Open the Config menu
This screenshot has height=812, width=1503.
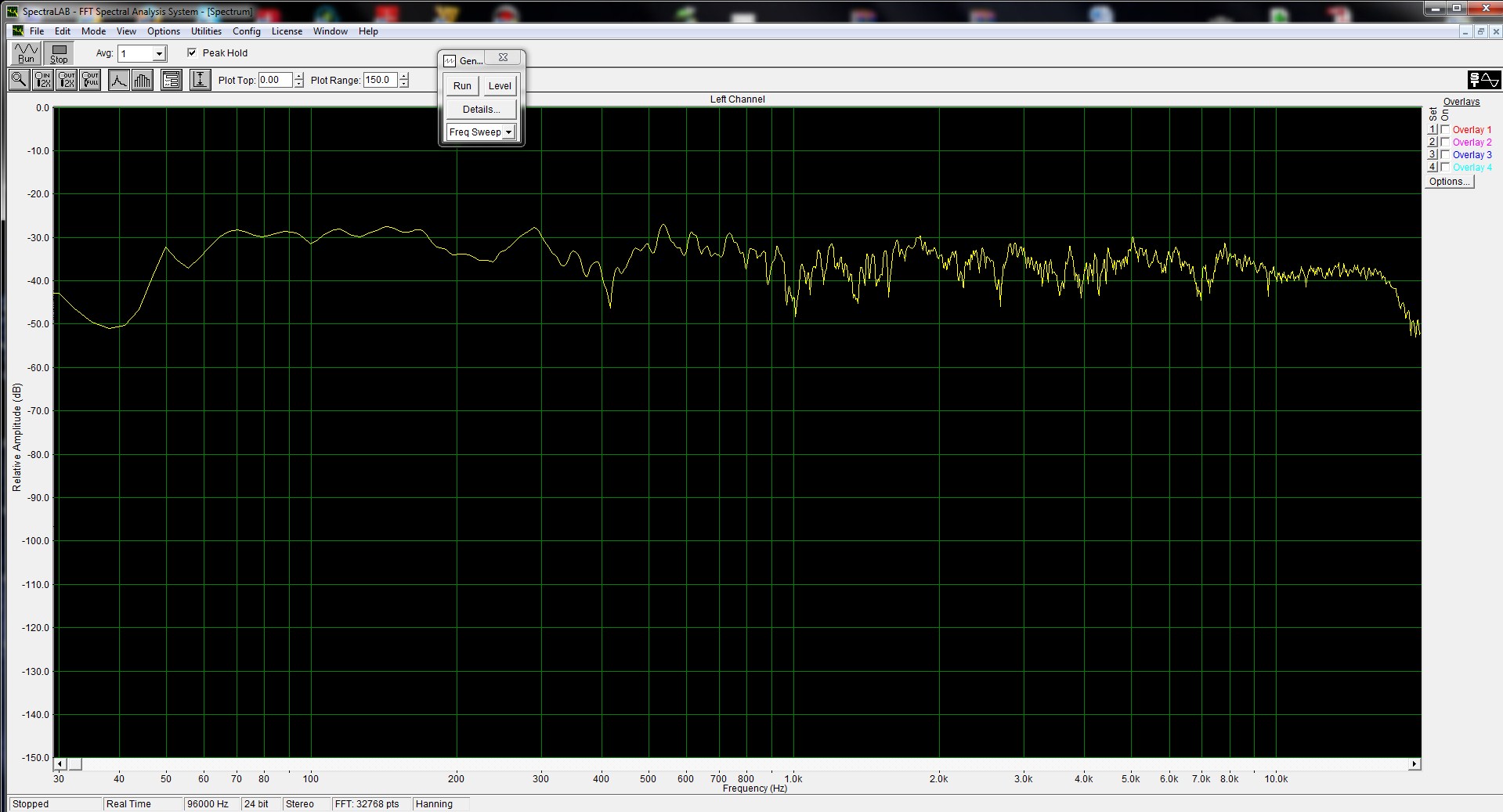pos(247,31)
